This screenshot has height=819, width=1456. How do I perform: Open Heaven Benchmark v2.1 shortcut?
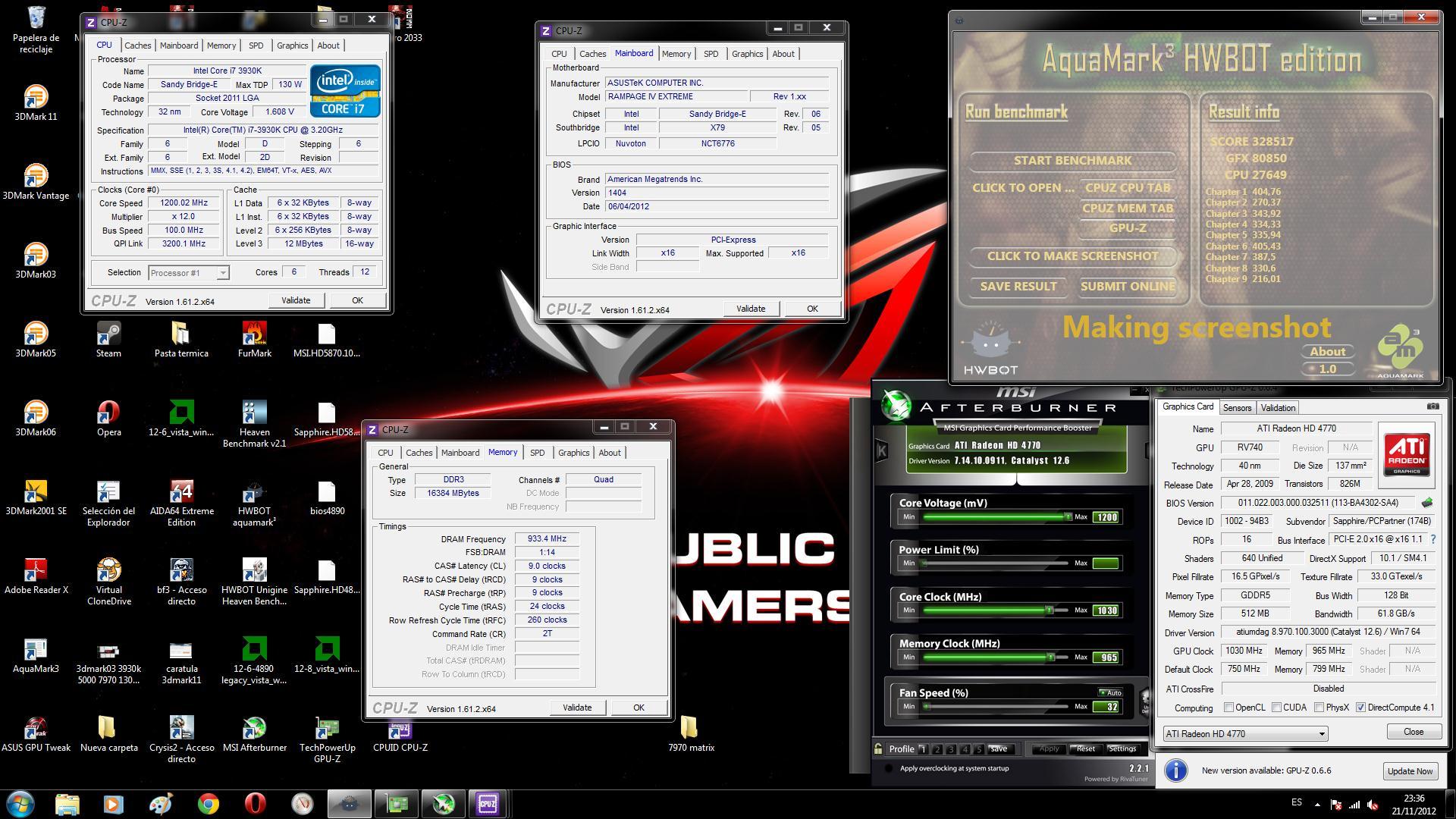point(254,423)
